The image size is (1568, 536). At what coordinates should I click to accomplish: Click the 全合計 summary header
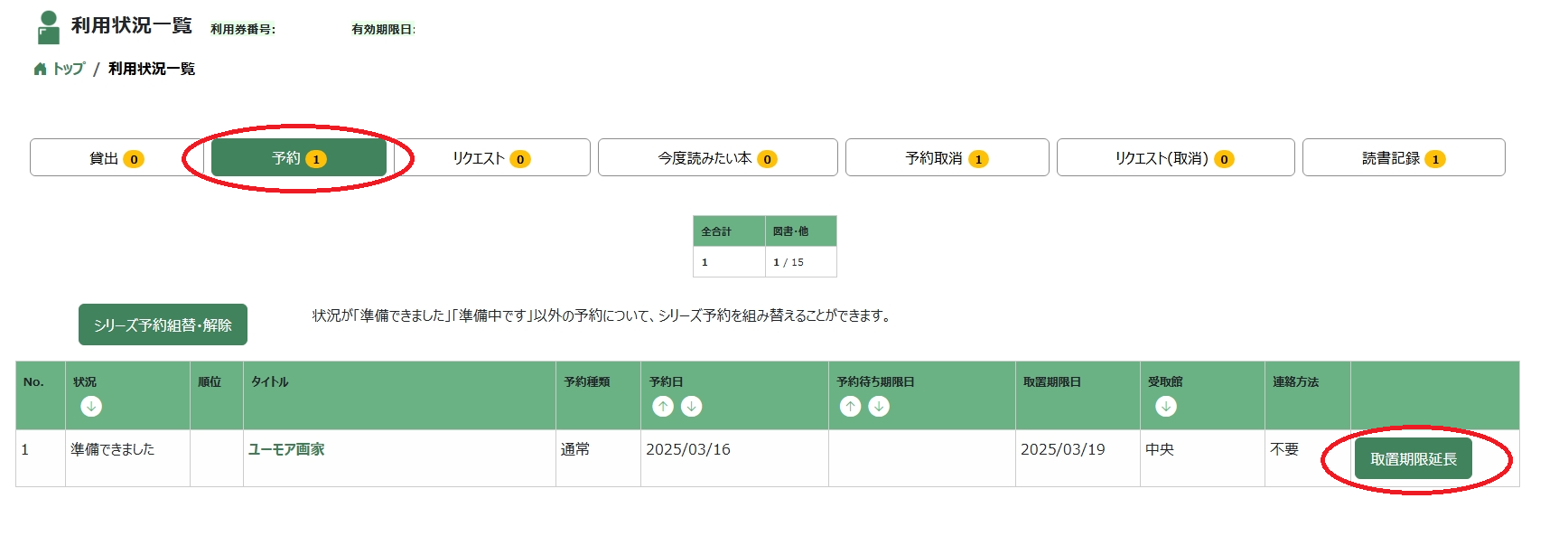pyautogui.click(x=729, y=231)
